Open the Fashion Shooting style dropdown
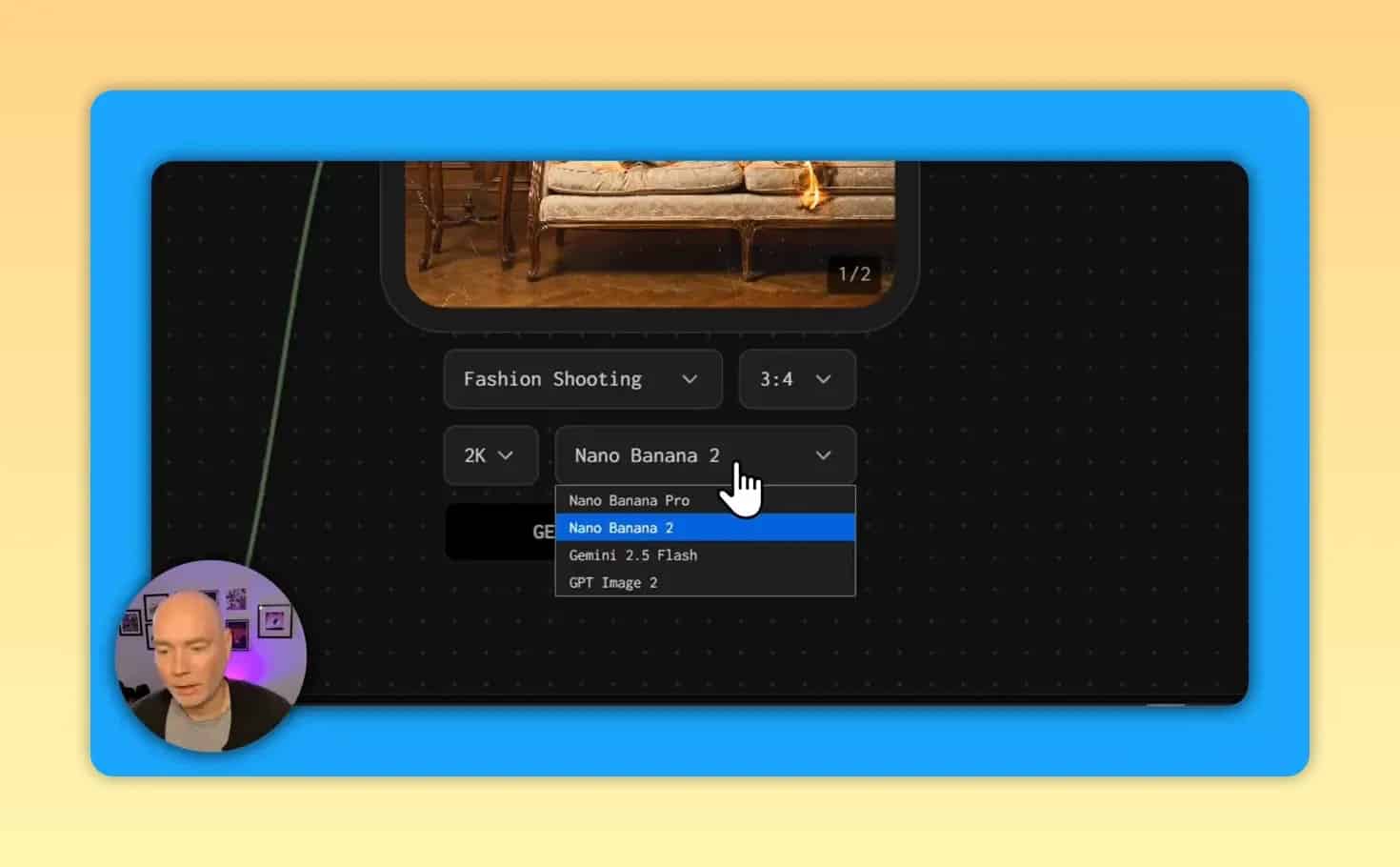This screenshot has height=867, width=1400. (x=582, y=379)
